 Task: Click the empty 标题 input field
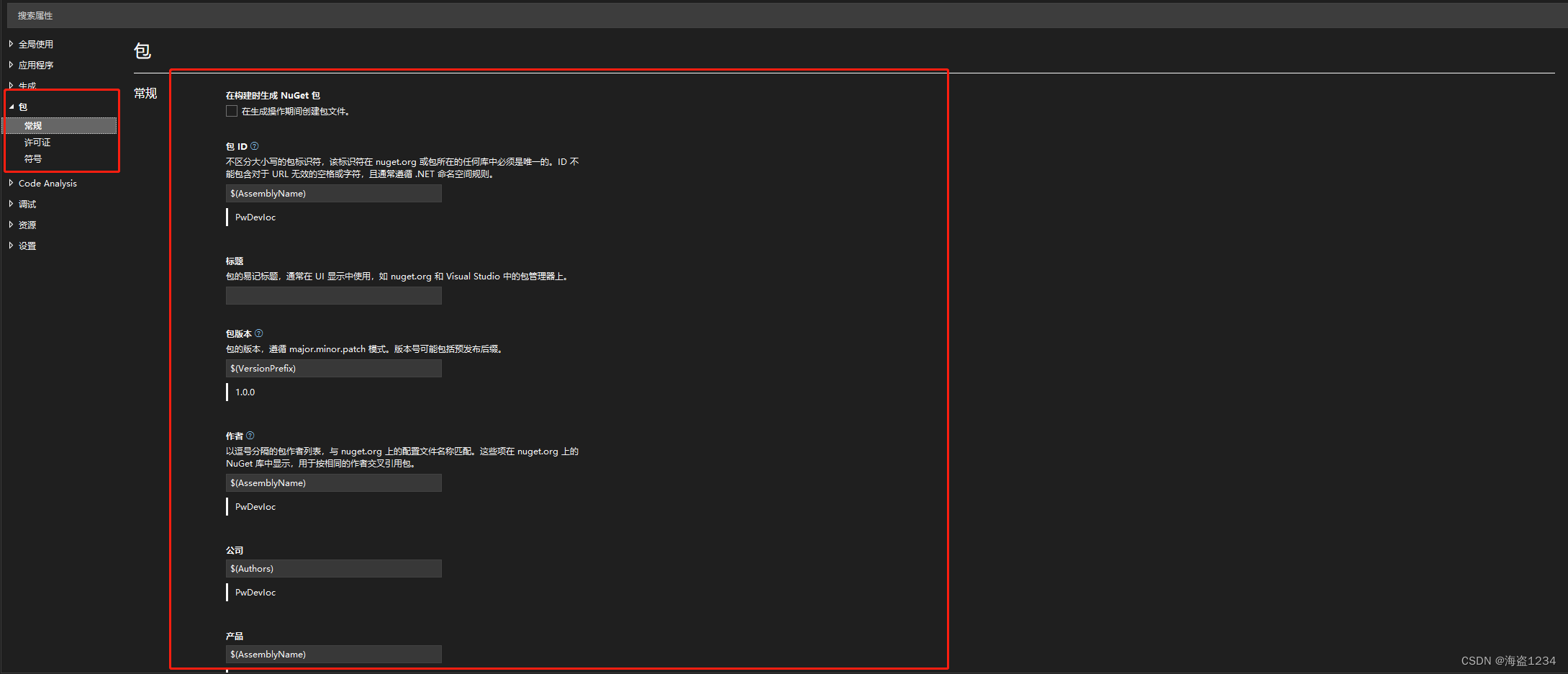click(333, 295)
